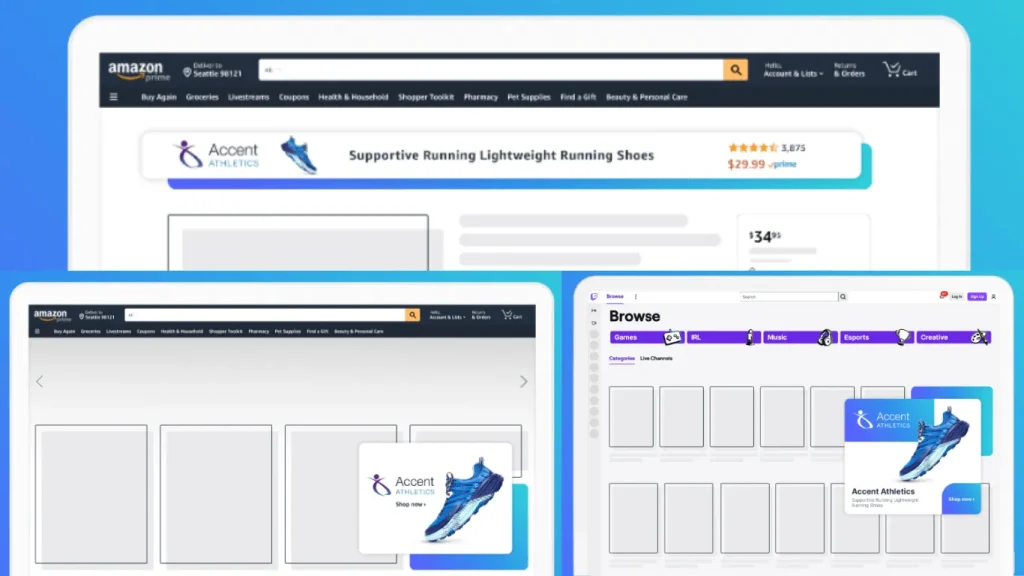Click the next arrow on the bottom-left carousel

pyautogui.click(x=524, y=381)
